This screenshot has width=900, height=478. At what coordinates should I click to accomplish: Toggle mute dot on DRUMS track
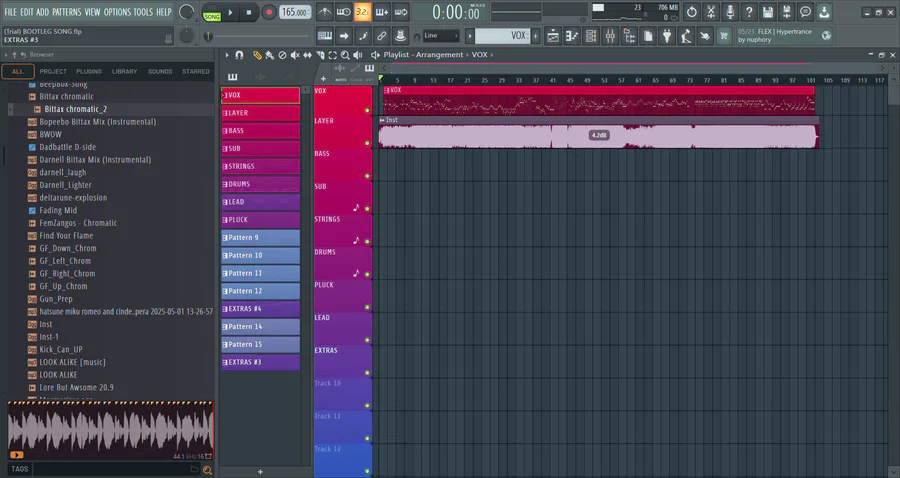pyautogui.click(x=367, y=274)
